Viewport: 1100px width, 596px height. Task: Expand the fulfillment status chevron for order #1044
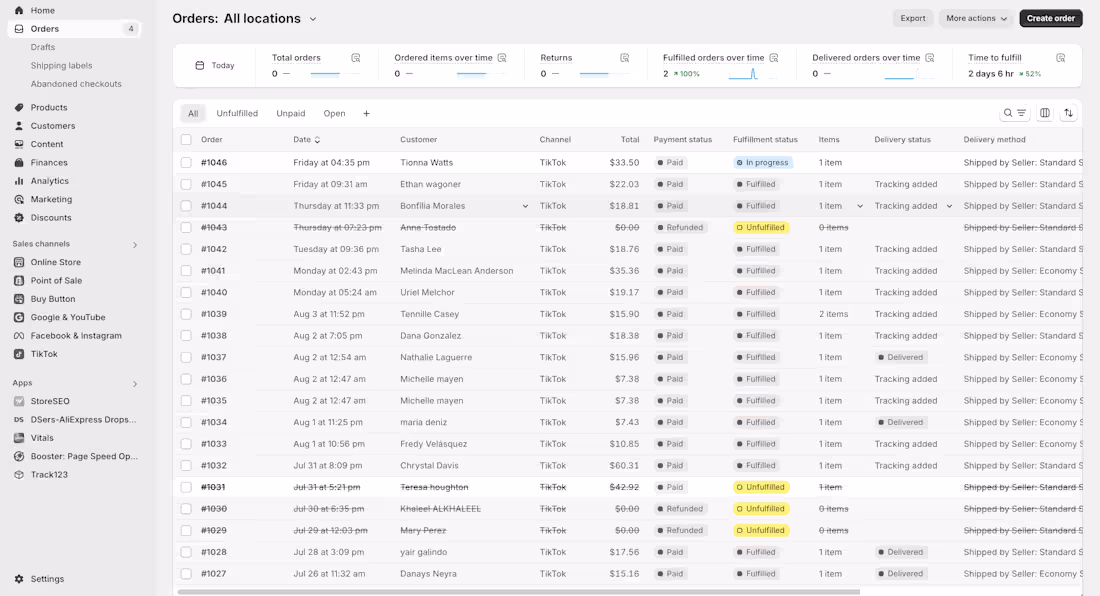861,205
